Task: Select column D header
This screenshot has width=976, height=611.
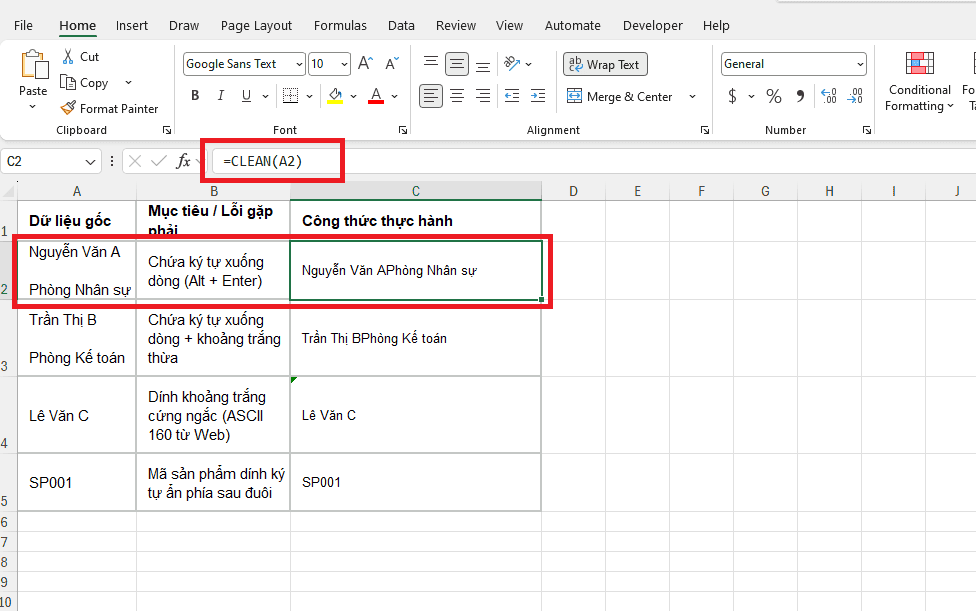Action: (x=573, y=191)
